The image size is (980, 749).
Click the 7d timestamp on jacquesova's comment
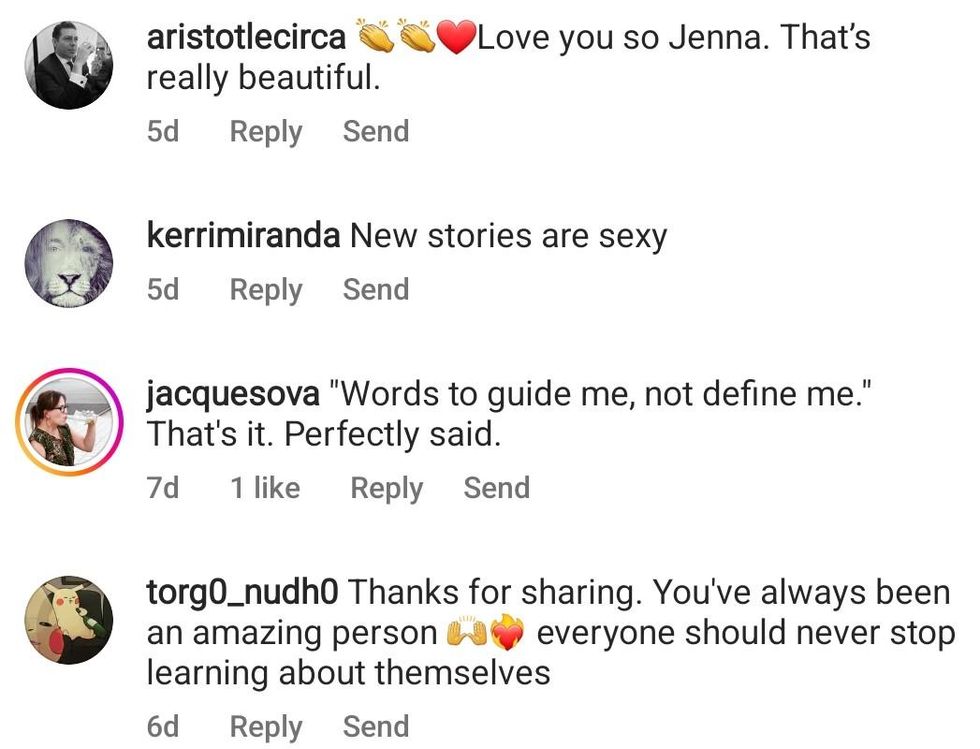(x=163, y=488)
